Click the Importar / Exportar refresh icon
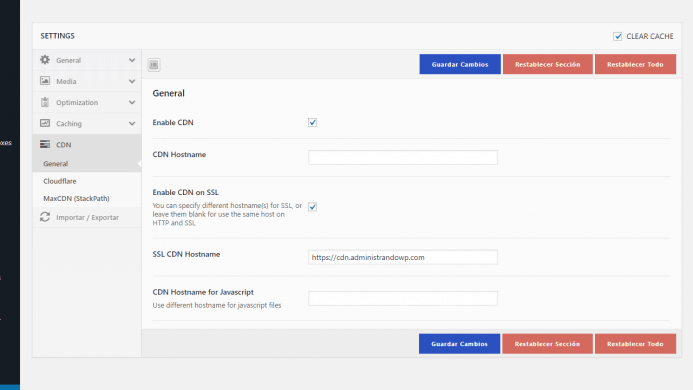Screen dimensions: 693x390 [x=45, y=217]
